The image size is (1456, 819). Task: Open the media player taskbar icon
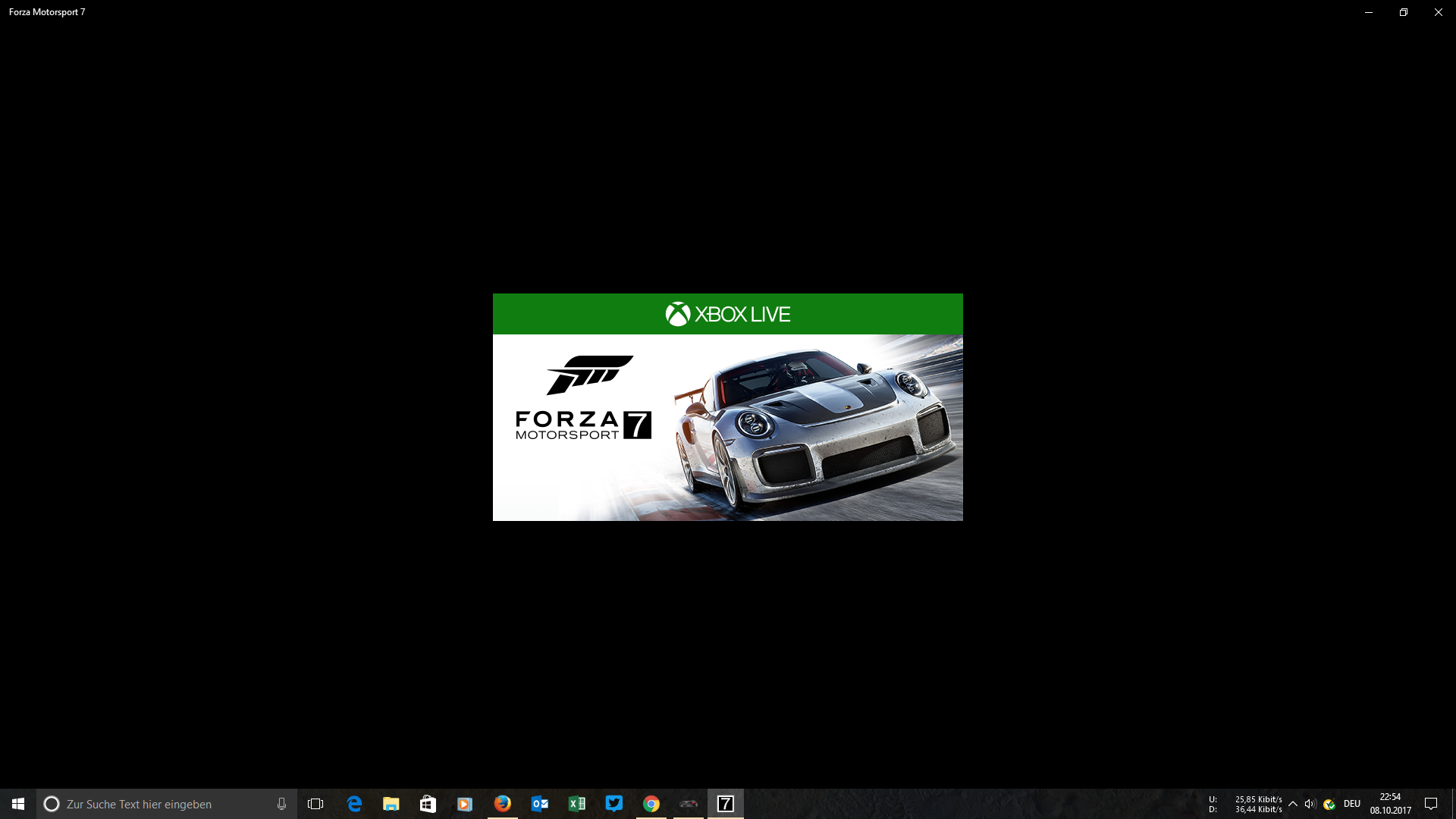pos(465,804)
